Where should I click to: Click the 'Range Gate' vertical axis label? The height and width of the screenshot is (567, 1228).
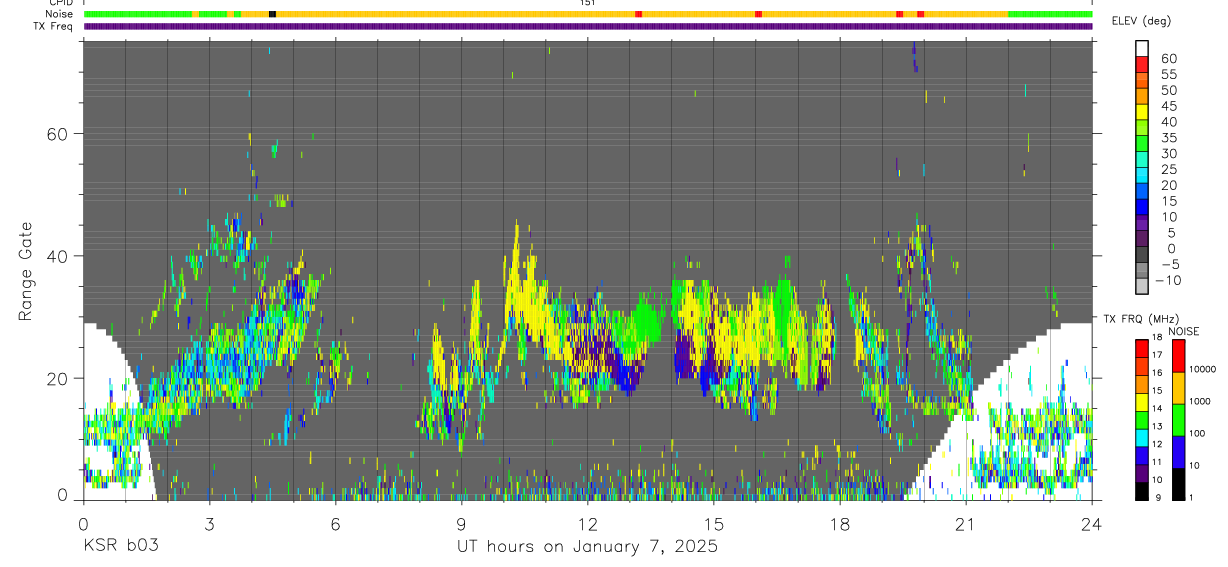[x=26, y=271]
